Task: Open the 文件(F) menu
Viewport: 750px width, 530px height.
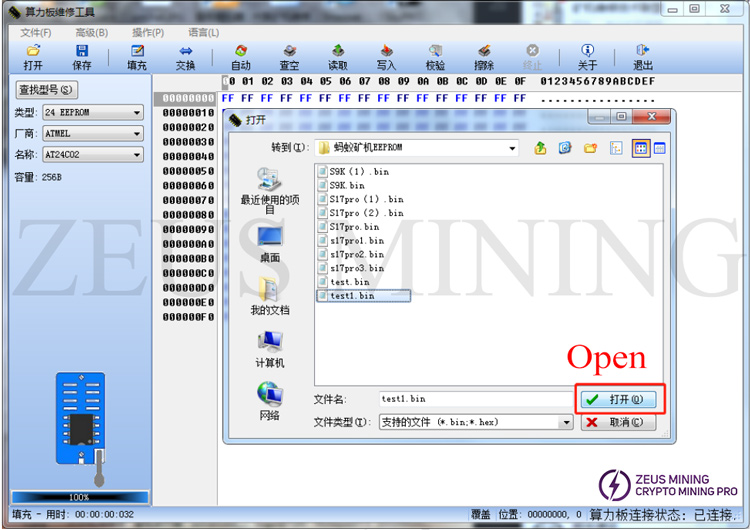Action: tap(36, 32)
